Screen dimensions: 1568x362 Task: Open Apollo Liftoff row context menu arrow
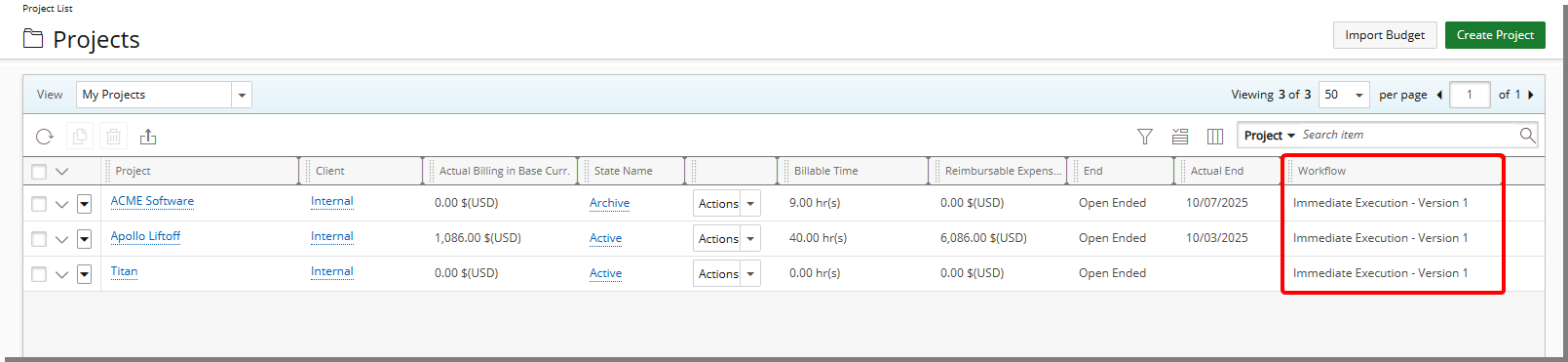[x=84, y=239]
